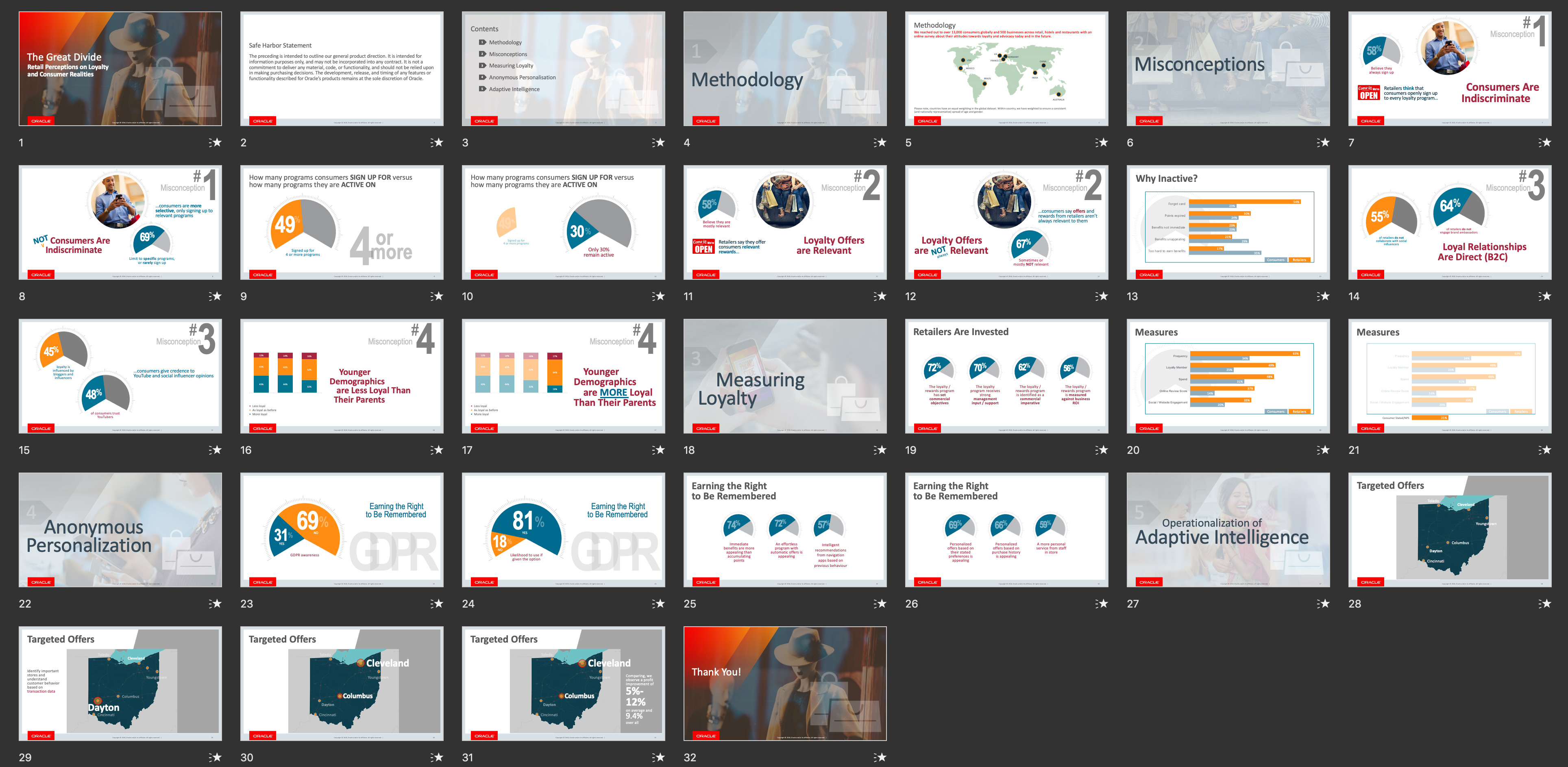Click the star icon under slide 16
The width and height of the screenshot is (1568, 767).
pyautogui.click(x=437, y=450)
